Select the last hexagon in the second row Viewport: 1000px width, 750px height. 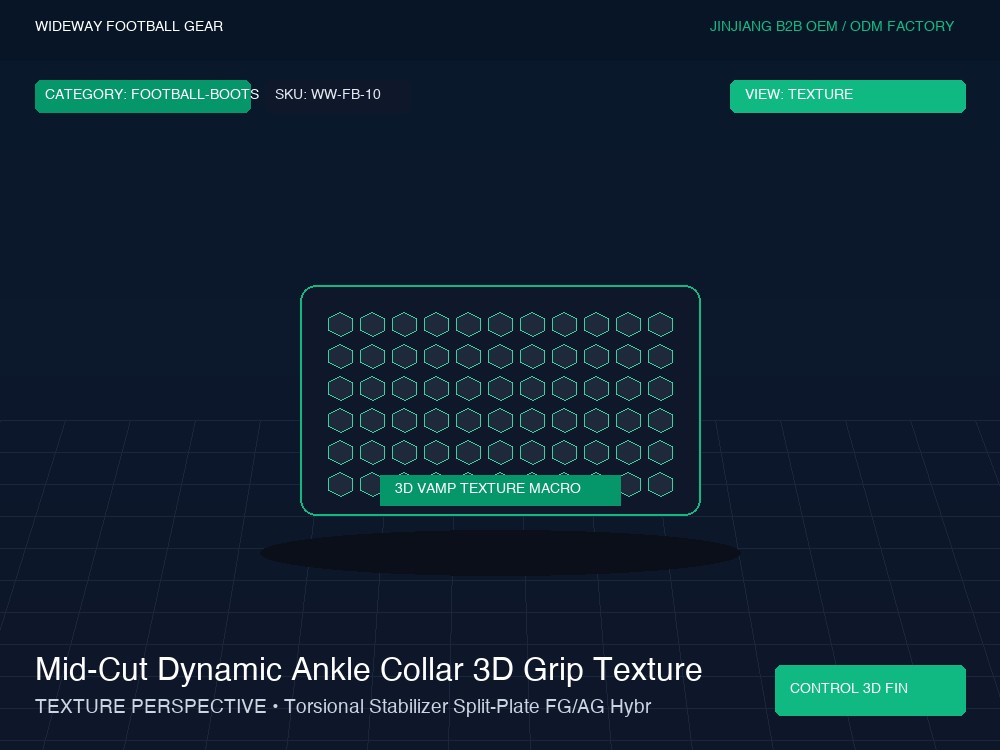(x=661, y=357)
